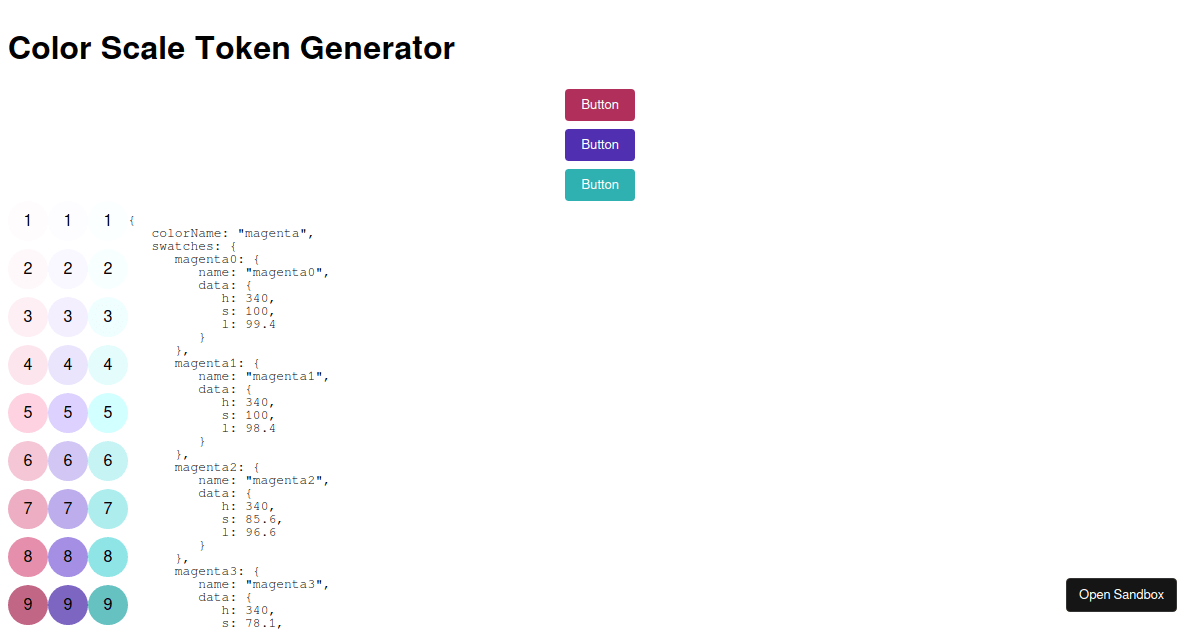Screen dimensions: 1200x630
Task: Click the magenta Button at top
Action: pyautogui.click(x=600, y=104)
